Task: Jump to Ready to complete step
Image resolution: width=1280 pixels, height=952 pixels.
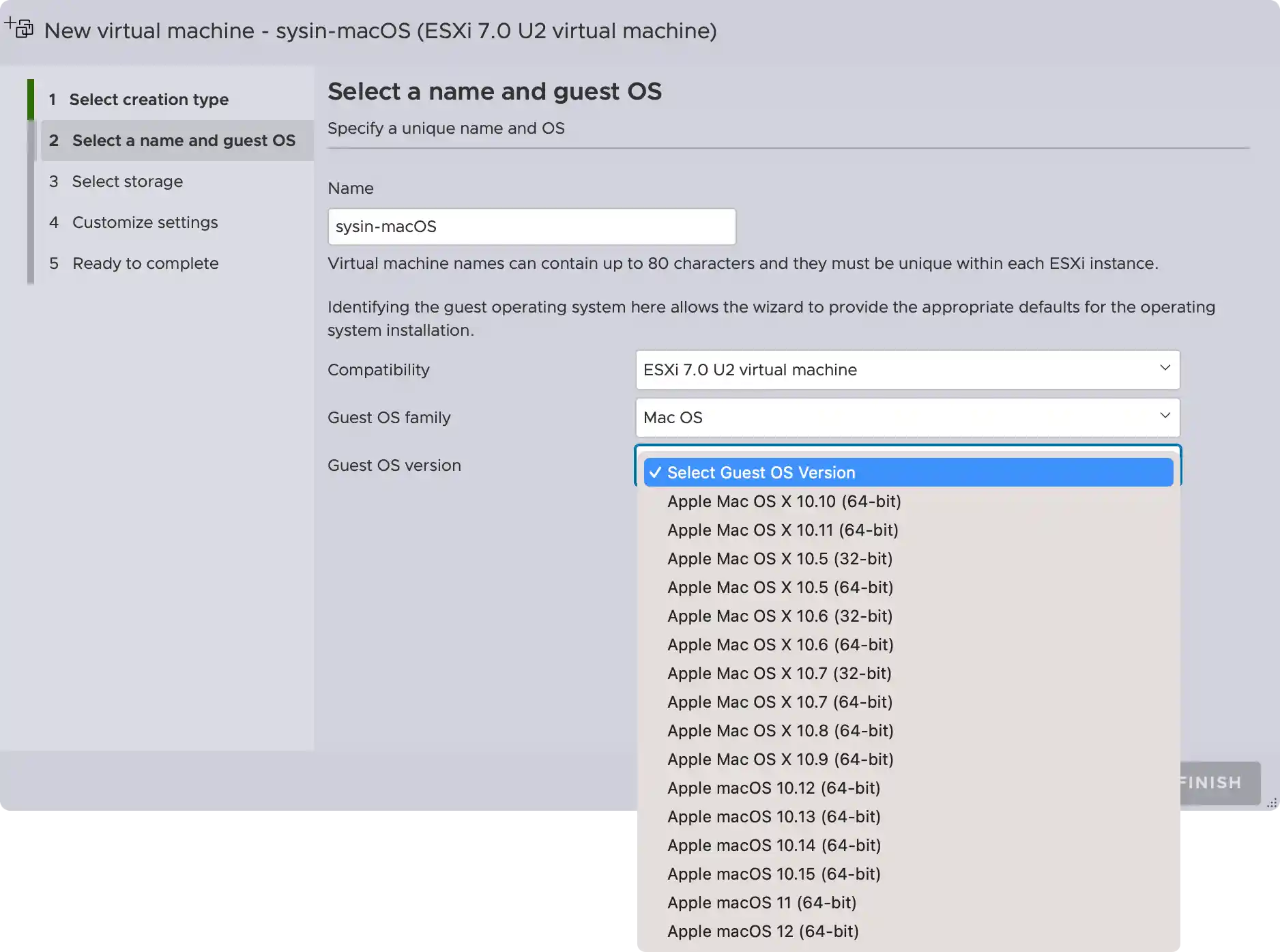Action: point(145,263)
